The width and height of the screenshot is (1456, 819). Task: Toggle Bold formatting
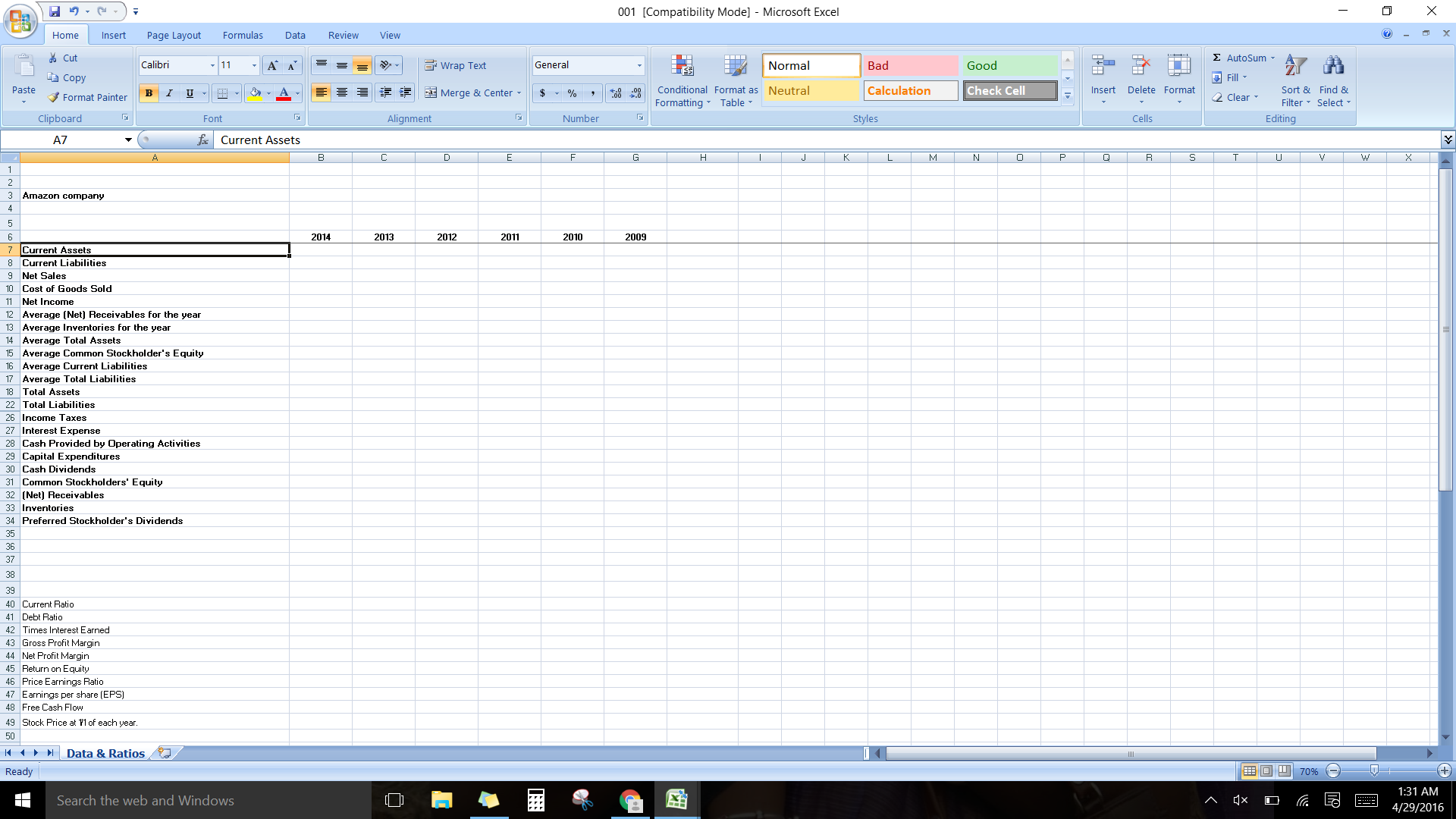149,93
